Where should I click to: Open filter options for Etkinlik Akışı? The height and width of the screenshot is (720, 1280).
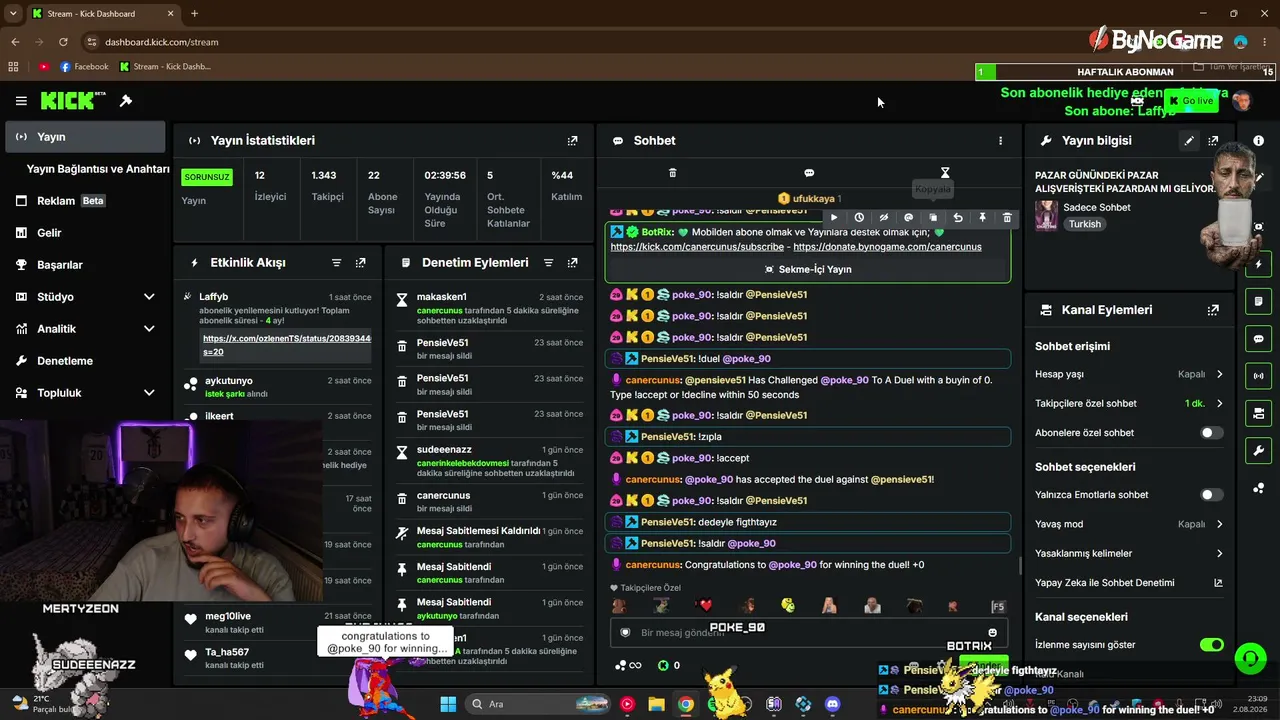click(x=336, y=263)
